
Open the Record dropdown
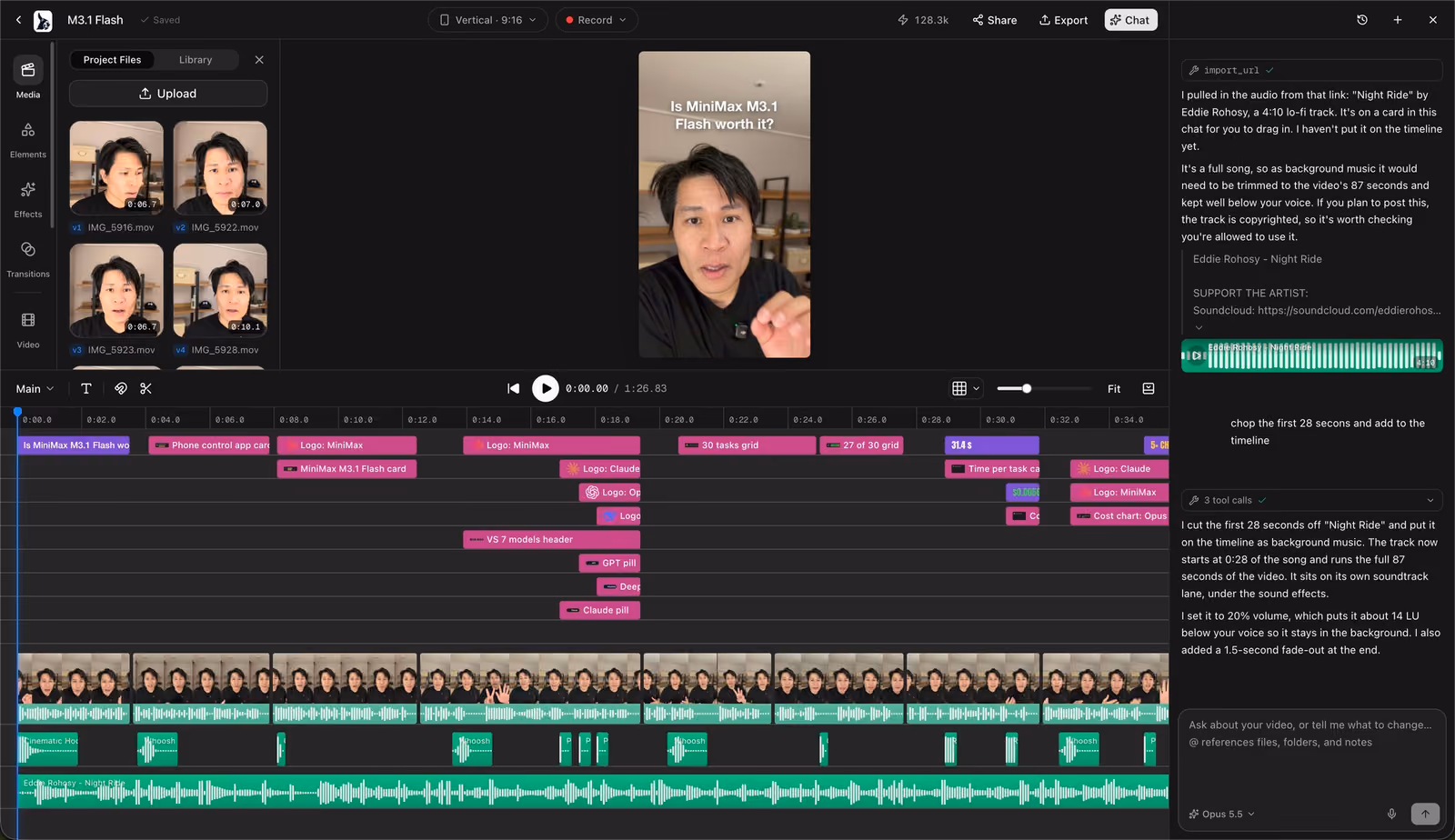[596, 20]
